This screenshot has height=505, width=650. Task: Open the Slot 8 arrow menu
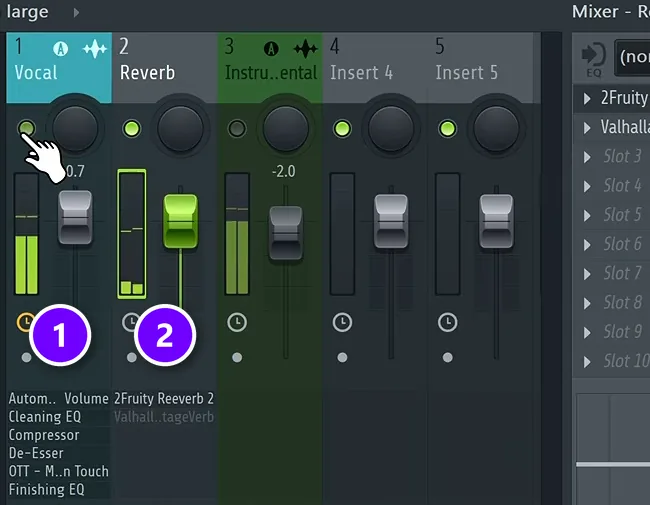pyautogui.click(x=587, y=303)
